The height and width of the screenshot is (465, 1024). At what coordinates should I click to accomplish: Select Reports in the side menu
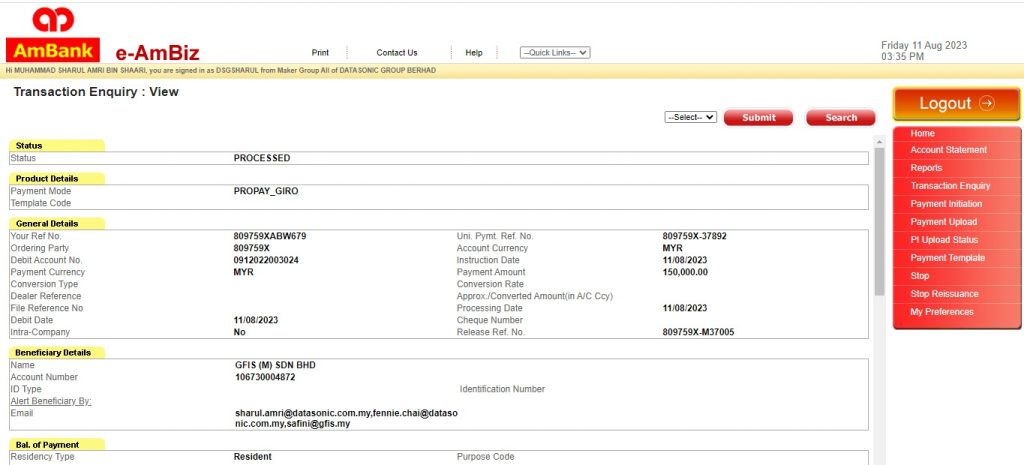(x=926, y=168)
